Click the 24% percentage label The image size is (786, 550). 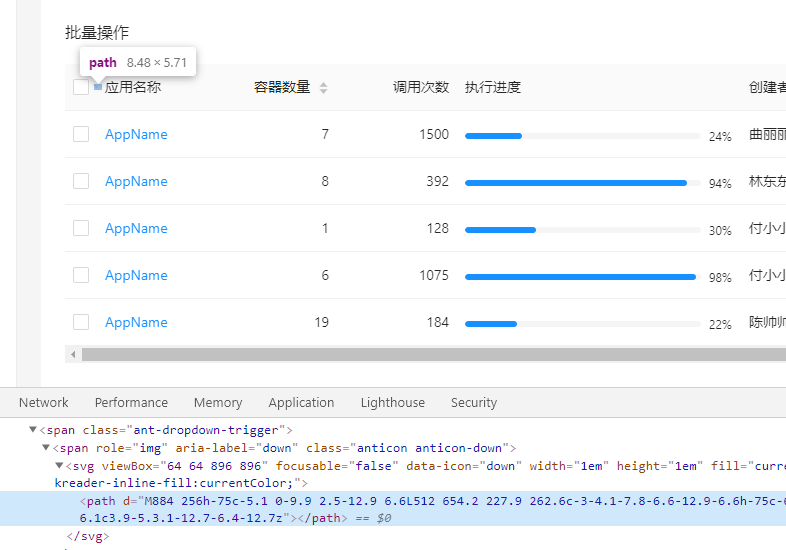[x=720, y=136]
